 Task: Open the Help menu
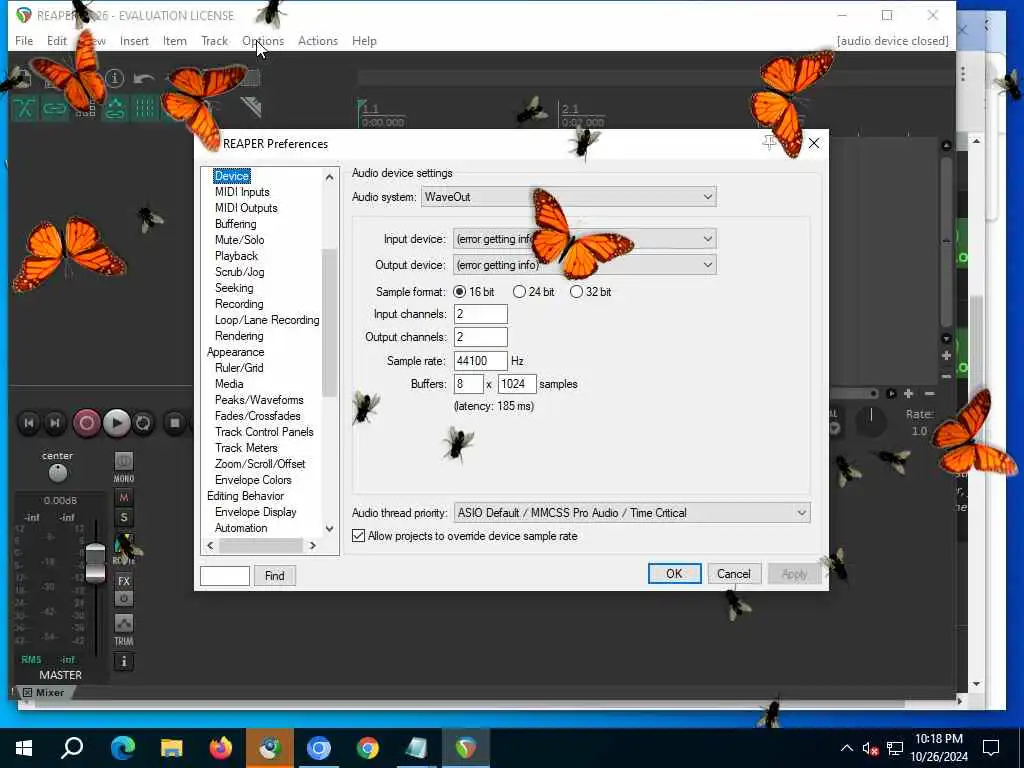pos(364,40)
